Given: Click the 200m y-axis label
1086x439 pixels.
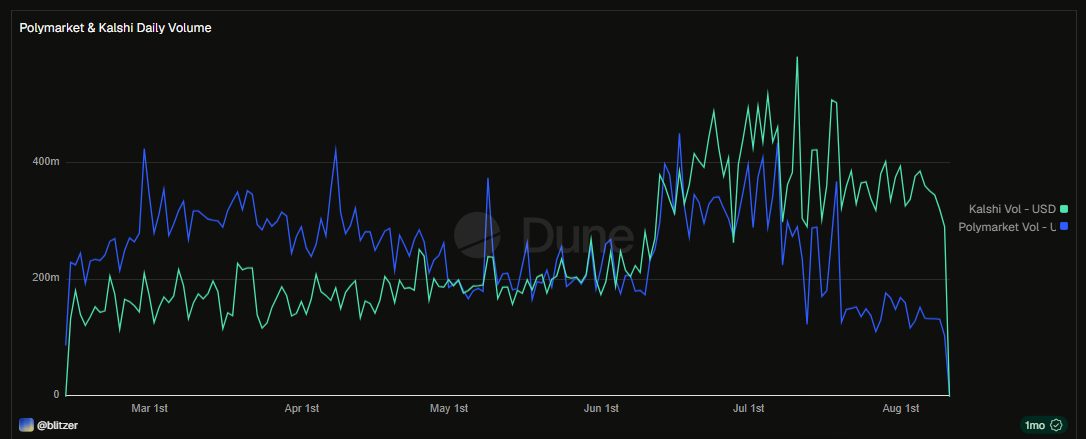Looking at the screenshot, I should [x=48, y=278].
